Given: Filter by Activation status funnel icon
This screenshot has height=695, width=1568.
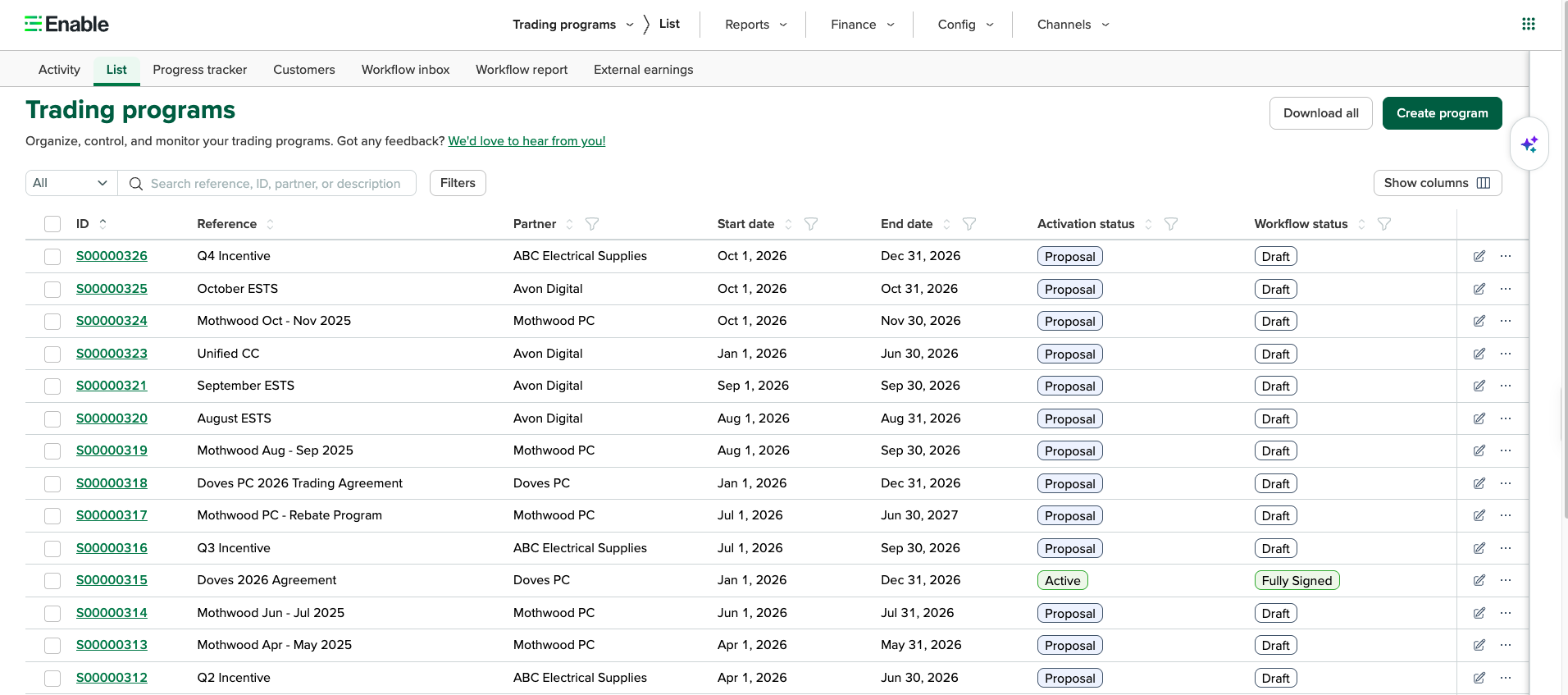Looking at the screenshot, I should pos(1171,224).
